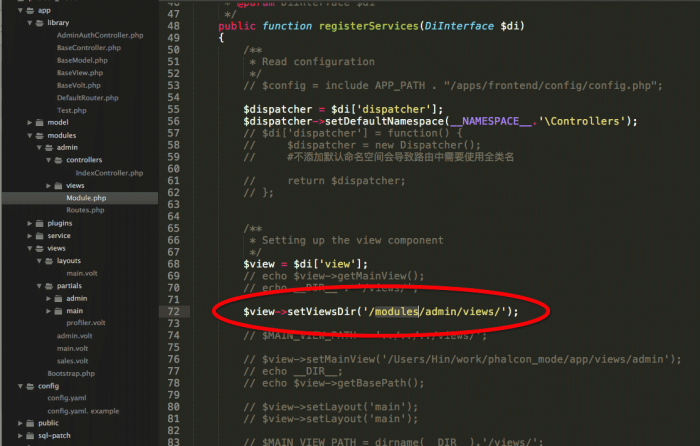
Task: Open Bootstrap.php from the sidebar
Action: [x=70, y=372]
